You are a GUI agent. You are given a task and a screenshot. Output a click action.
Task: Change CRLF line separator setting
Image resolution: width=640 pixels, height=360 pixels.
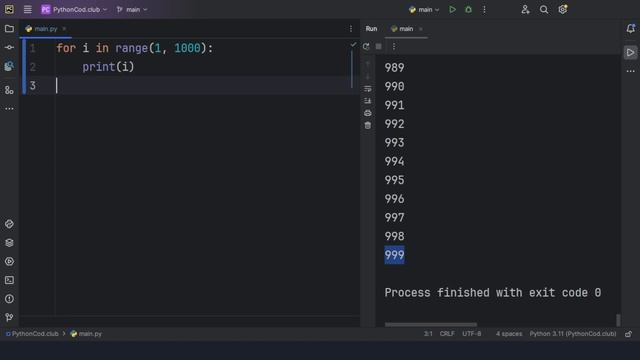pyautogui.click(x=447, y=334)
